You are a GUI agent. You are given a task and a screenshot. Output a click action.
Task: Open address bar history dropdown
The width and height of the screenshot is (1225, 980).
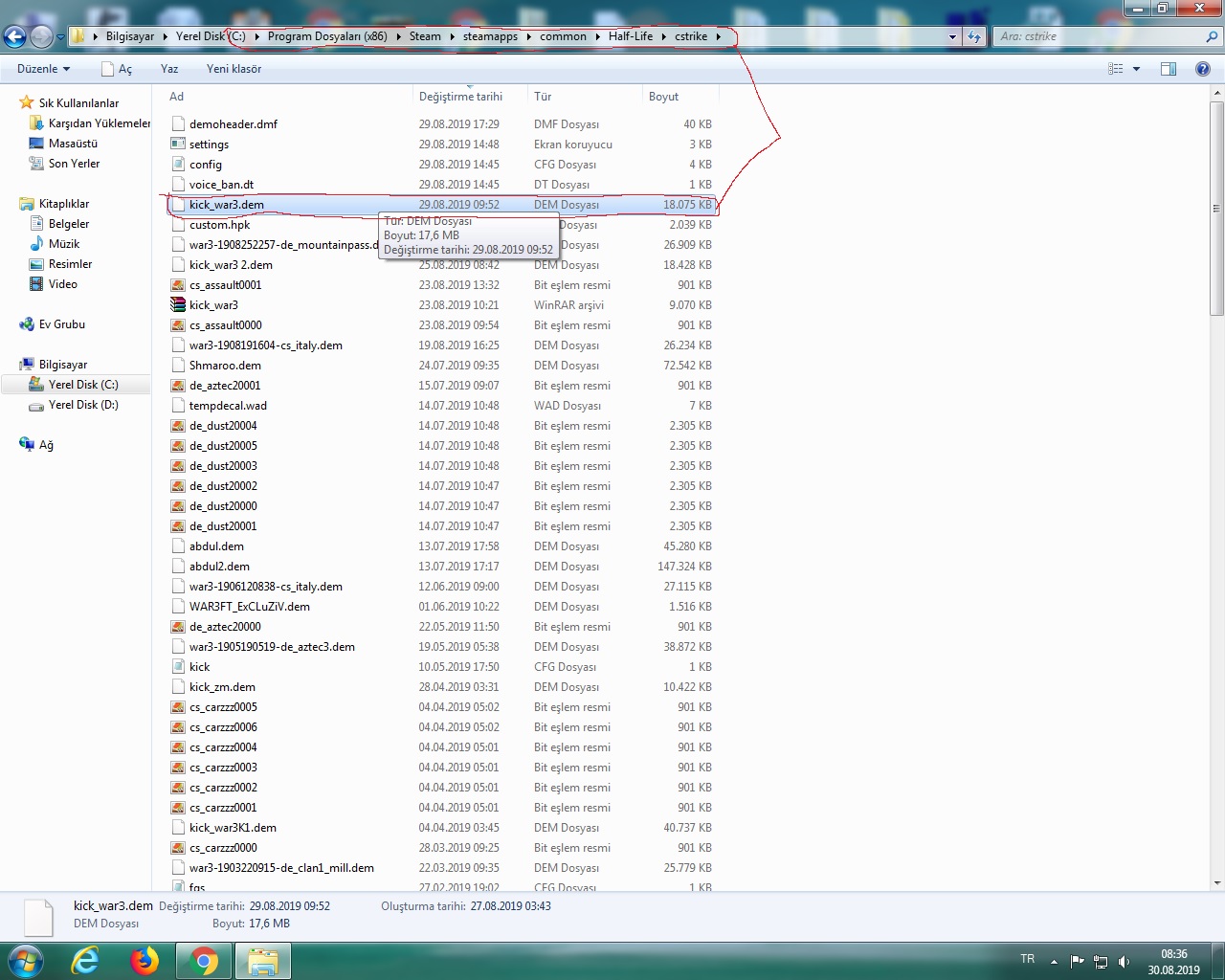pyautogui.click(x=952, y=36)
